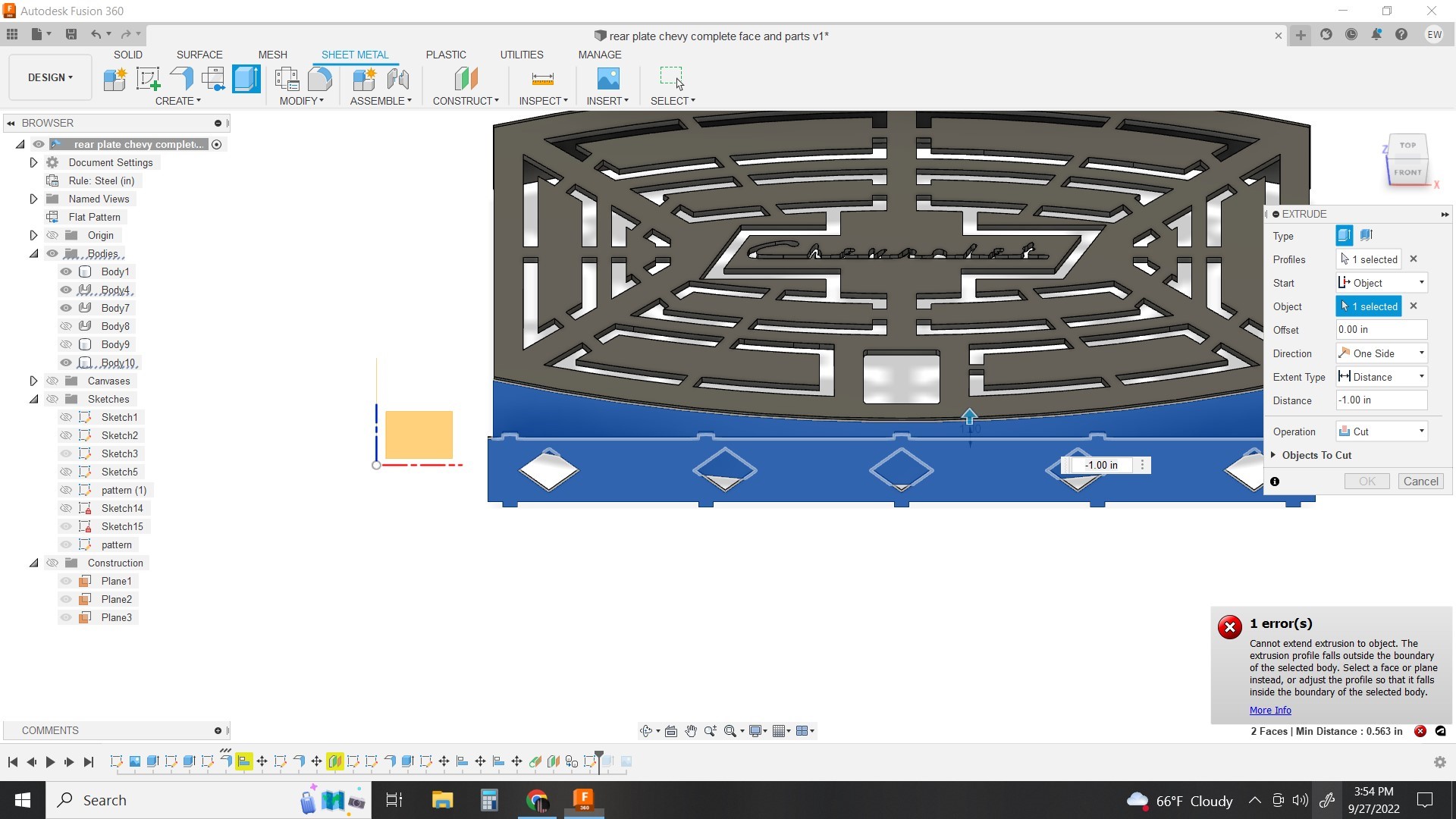This screenshot has height=819, width=1456.
Task: Click the Joint icon in Assemble
Action: [x=397, y=79]
